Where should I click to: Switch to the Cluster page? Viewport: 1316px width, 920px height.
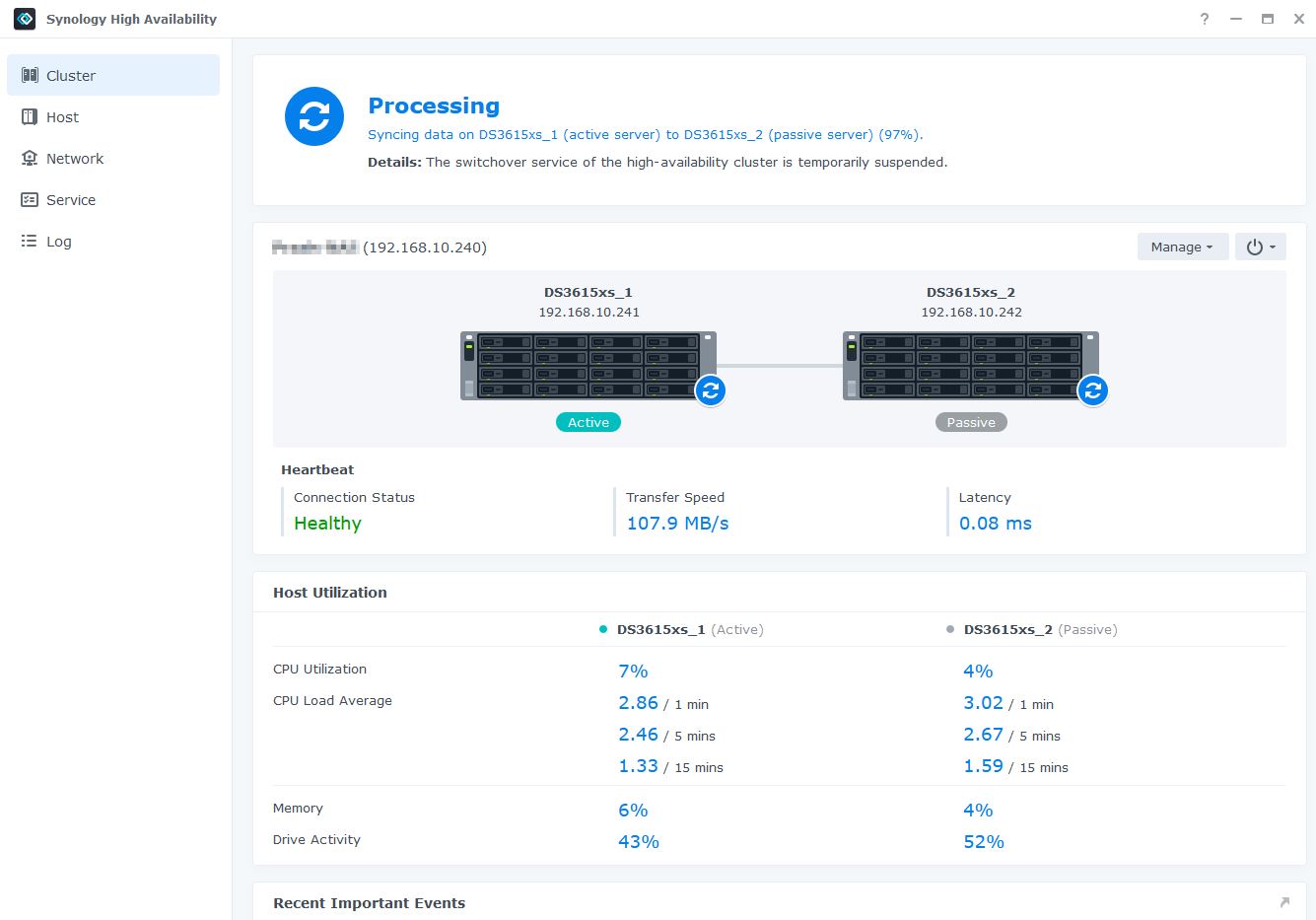[113, 75]
